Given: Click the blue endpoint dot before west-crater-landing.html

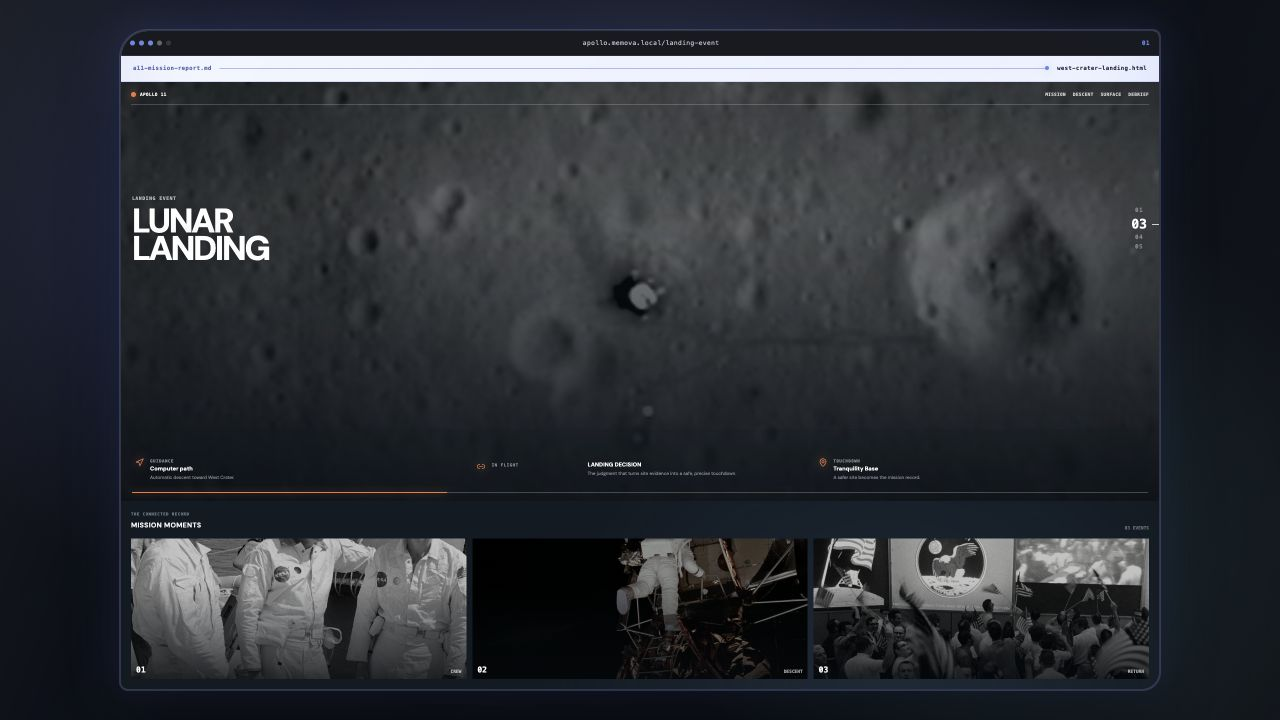Looking at the screenshot, I should coord(1047,68).
